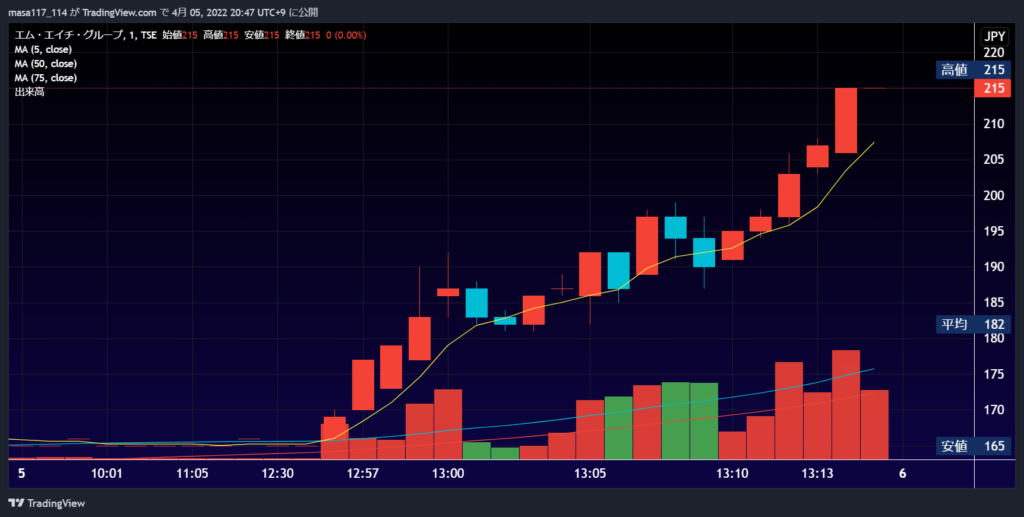Click the 12:30 time axis label
This screenshot has height=517, width=1024.
tap(278, 474)
